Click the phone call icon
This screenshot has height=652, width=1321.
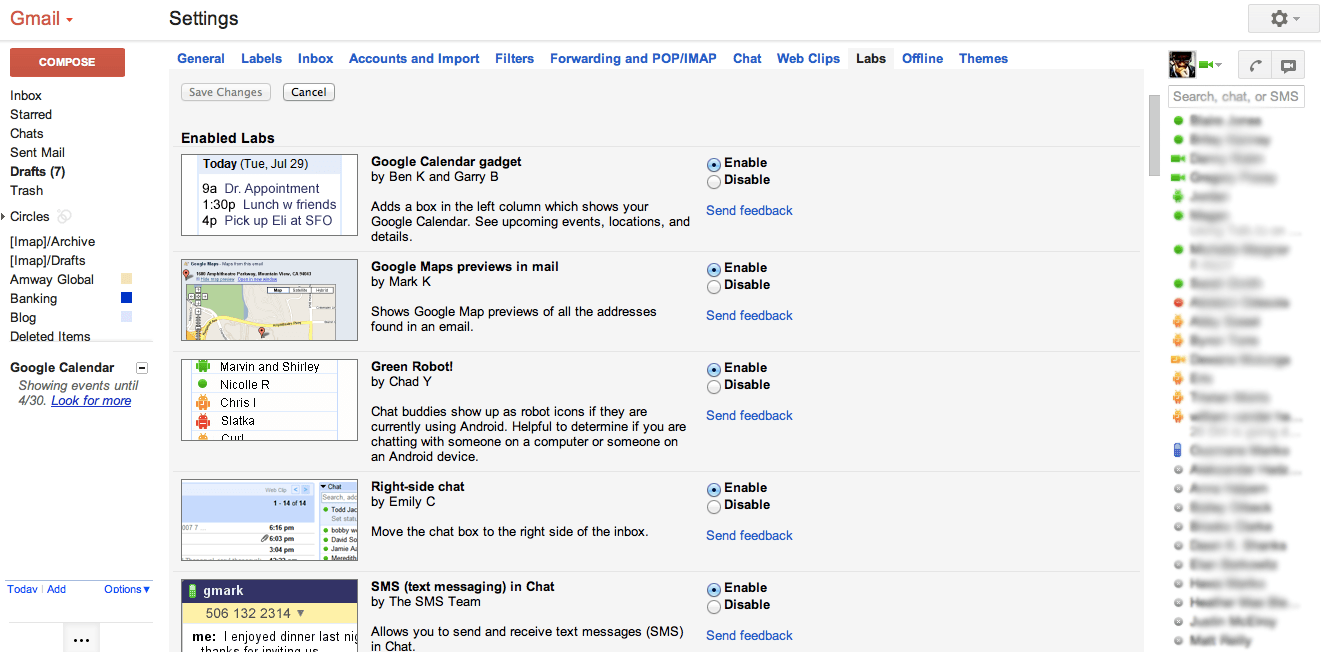(x=1254, y=65)
